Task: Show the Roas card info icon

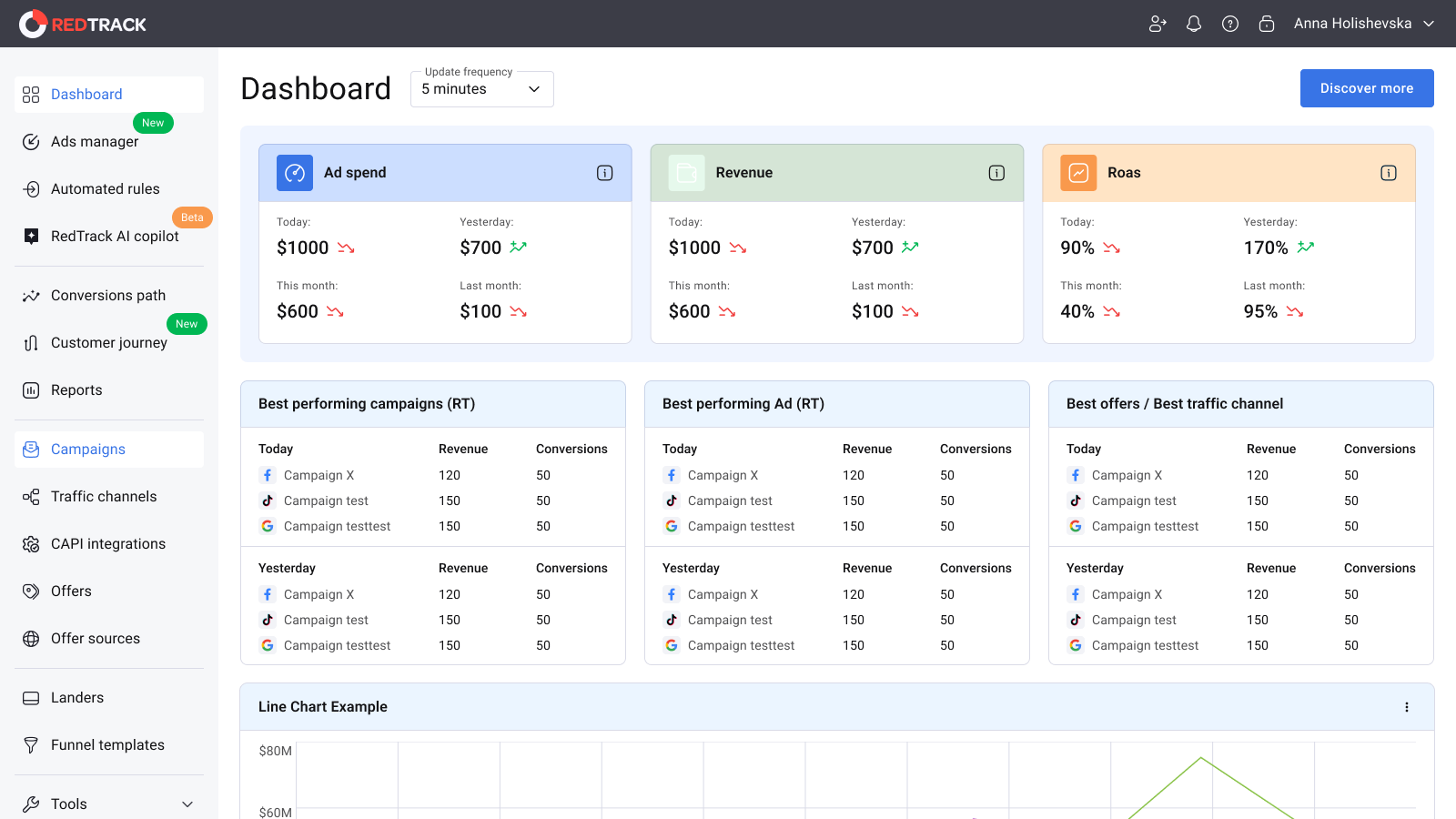Action: coord(1389,173)
